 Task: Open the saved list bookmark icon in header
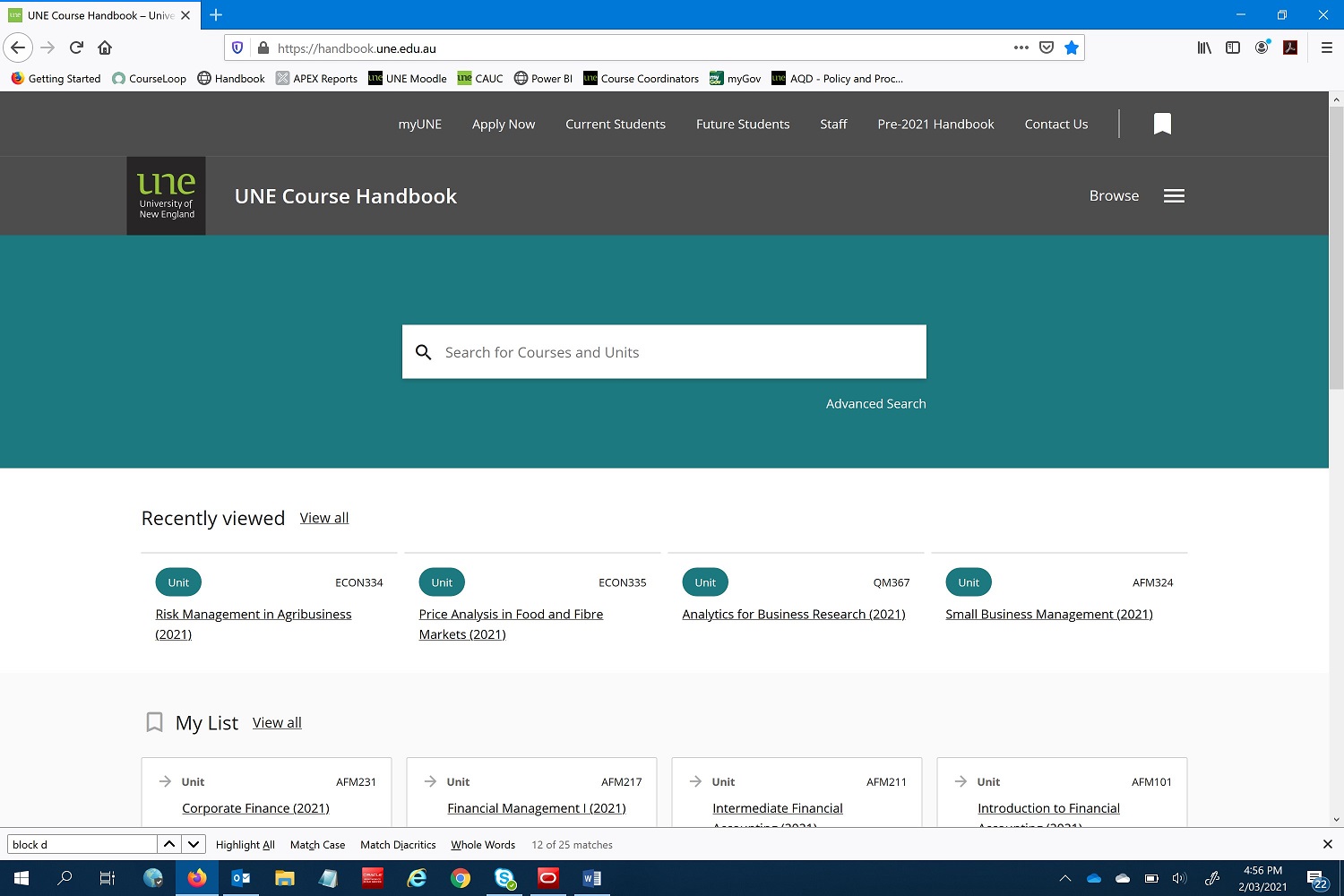click(x=1162, y=124)
